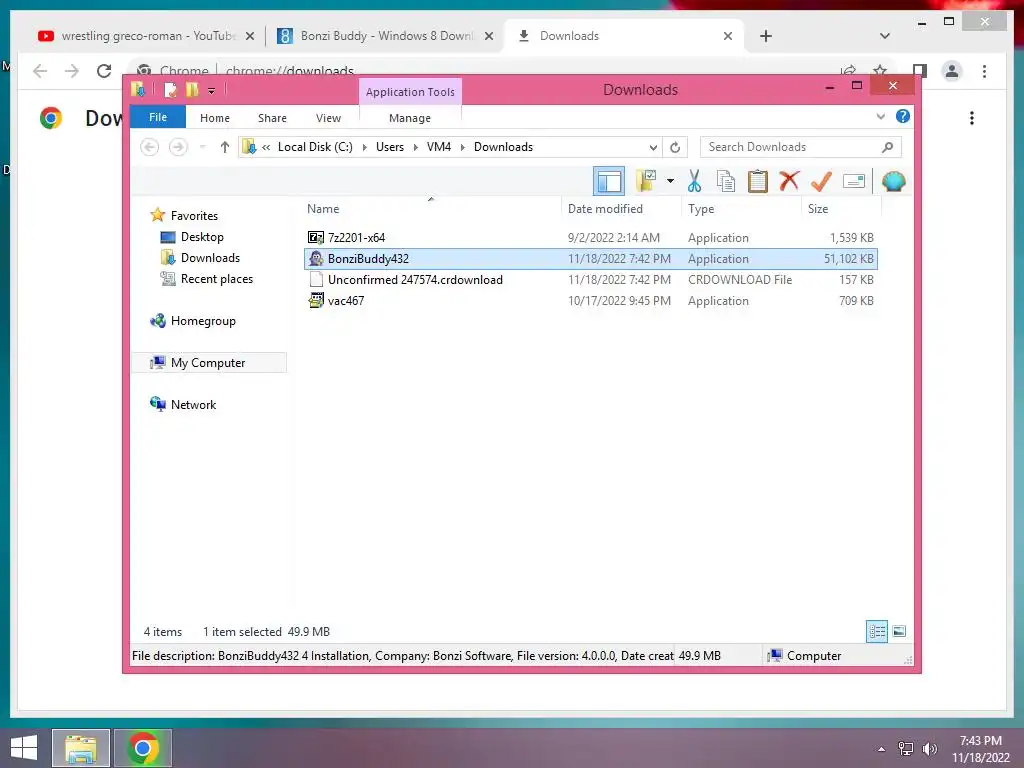The image size is (1024, 768).
Task: Select the BonziBuddy432 application file
Action: 590,259
